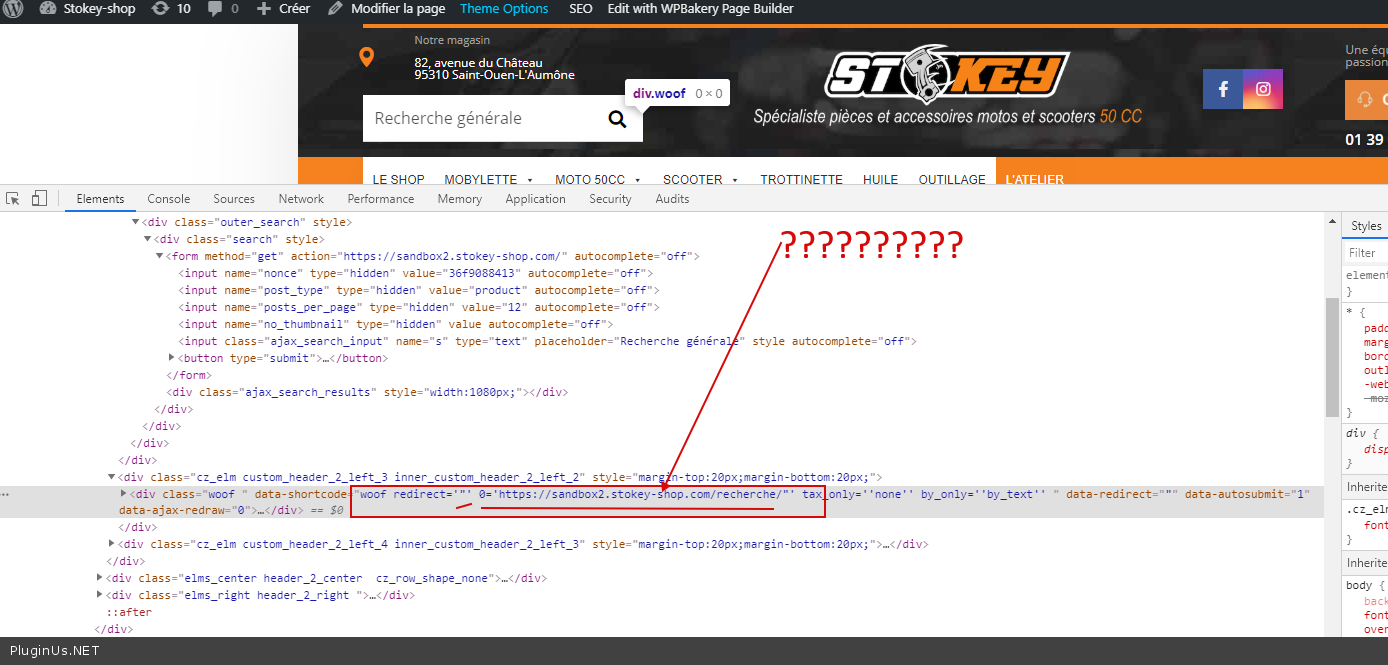Open the SEO admin bar menu

pos(580,9)
